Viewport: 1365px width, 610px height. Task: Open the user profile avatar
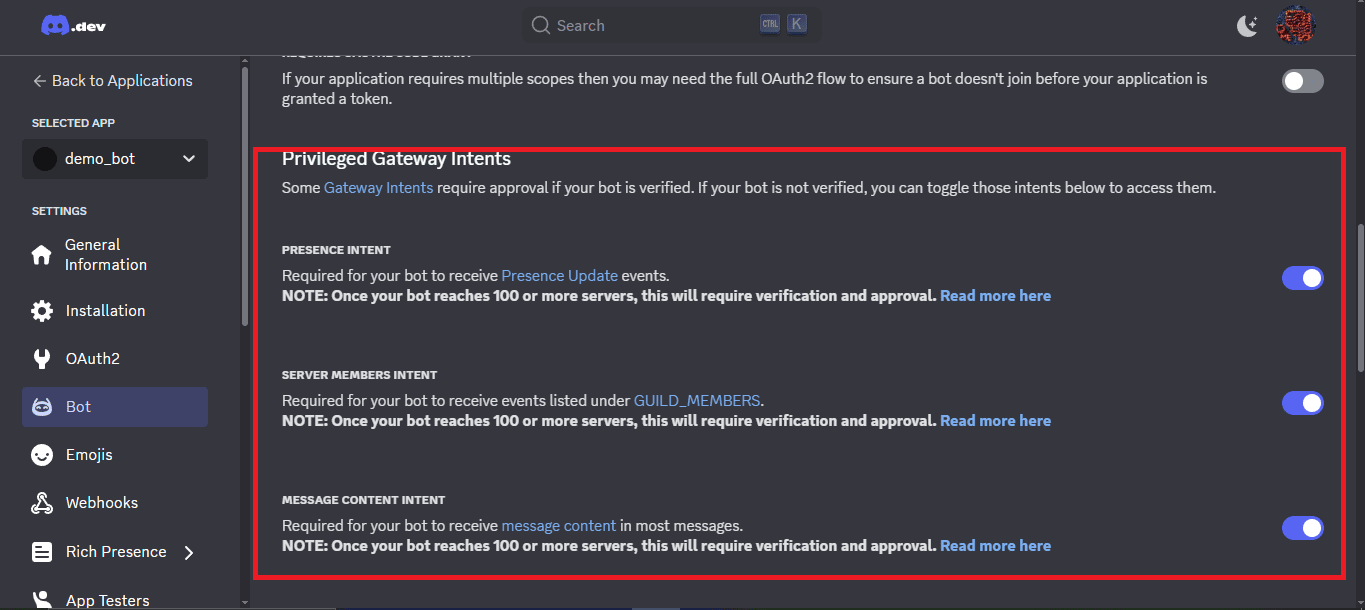(1295, 25)
